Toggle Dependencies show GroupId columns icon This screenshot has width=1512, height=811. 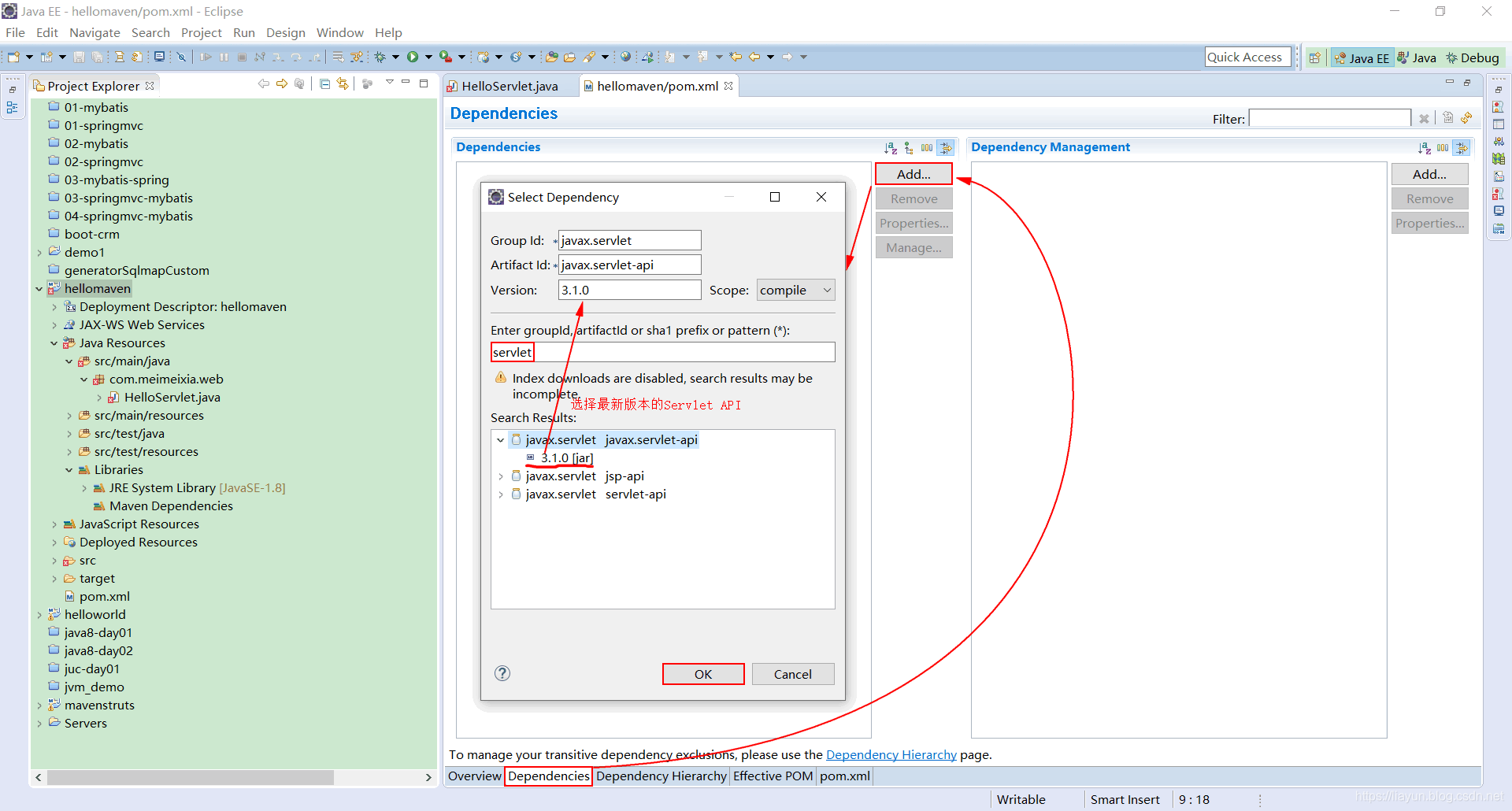[x=927, y=147]
